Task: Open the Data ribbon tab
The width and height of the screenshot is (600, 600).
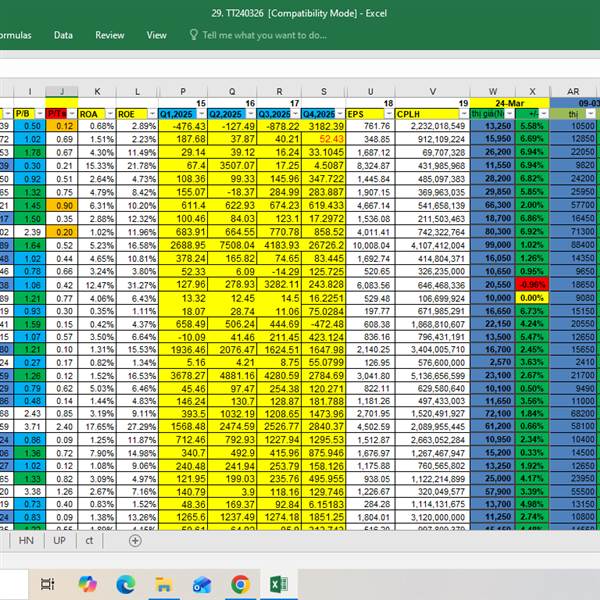Action: (x=63, y=35)
